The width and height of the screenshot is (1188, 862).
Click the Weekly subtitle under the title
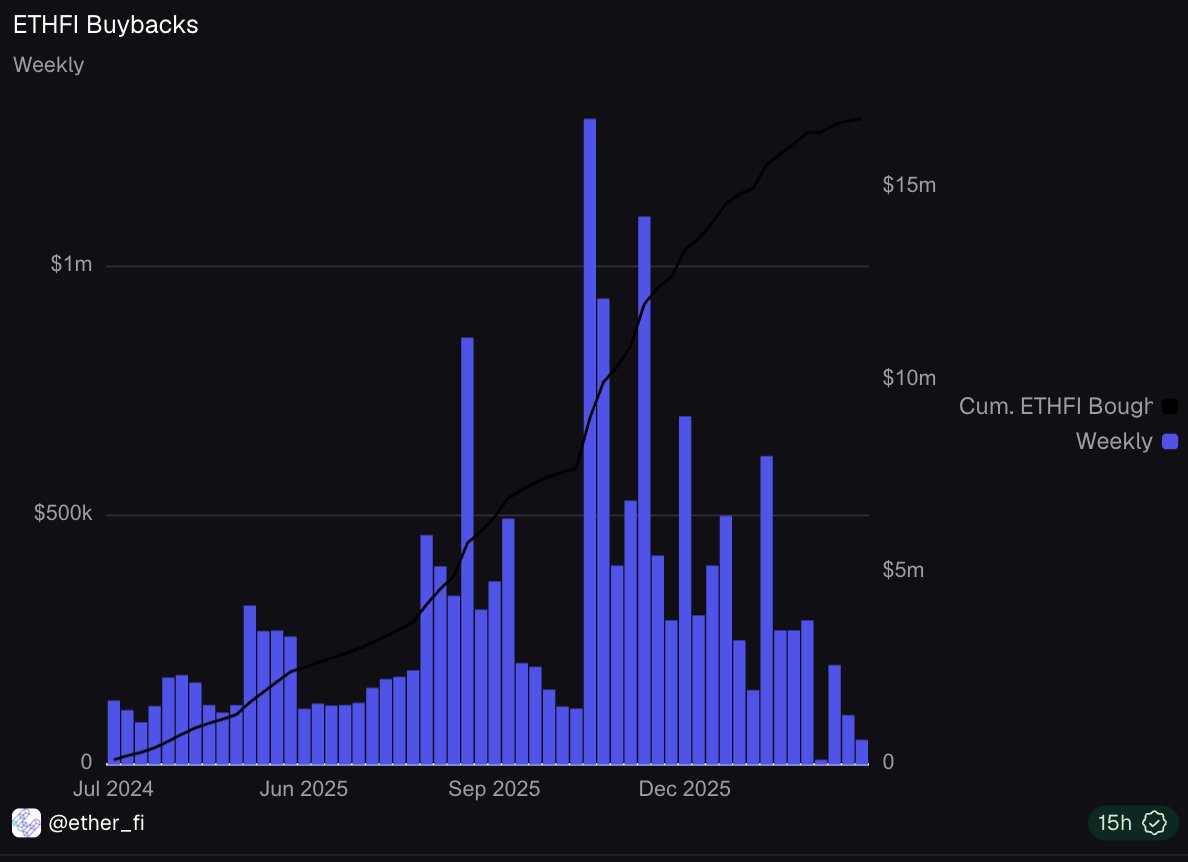[x=48, y=65]
